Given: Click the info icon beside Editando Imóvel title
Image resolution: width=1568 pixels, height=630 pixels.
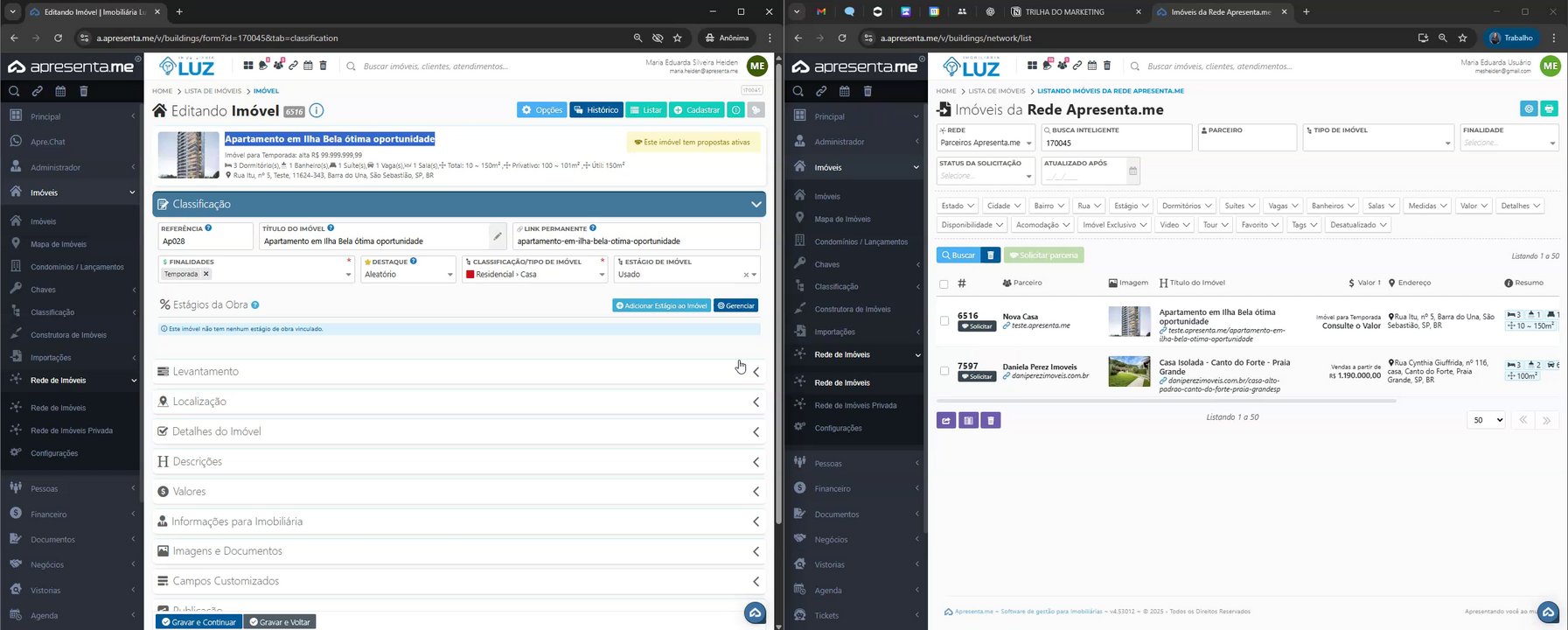Looking at the screenshot, I should tap(317, 110).
